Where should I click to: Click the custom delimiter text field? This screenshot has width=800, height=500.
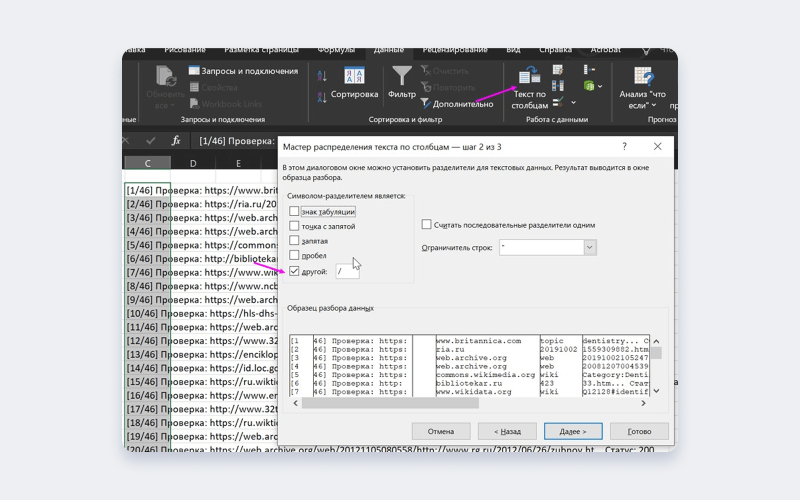click(x=347, y=271)
